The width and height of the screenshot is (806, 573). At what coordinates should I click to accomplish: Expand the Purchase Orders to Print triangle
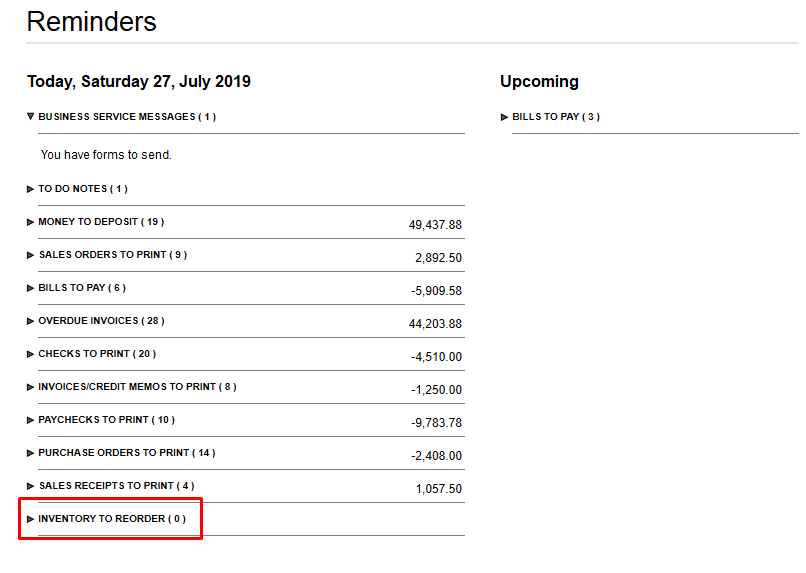[31, 453]
